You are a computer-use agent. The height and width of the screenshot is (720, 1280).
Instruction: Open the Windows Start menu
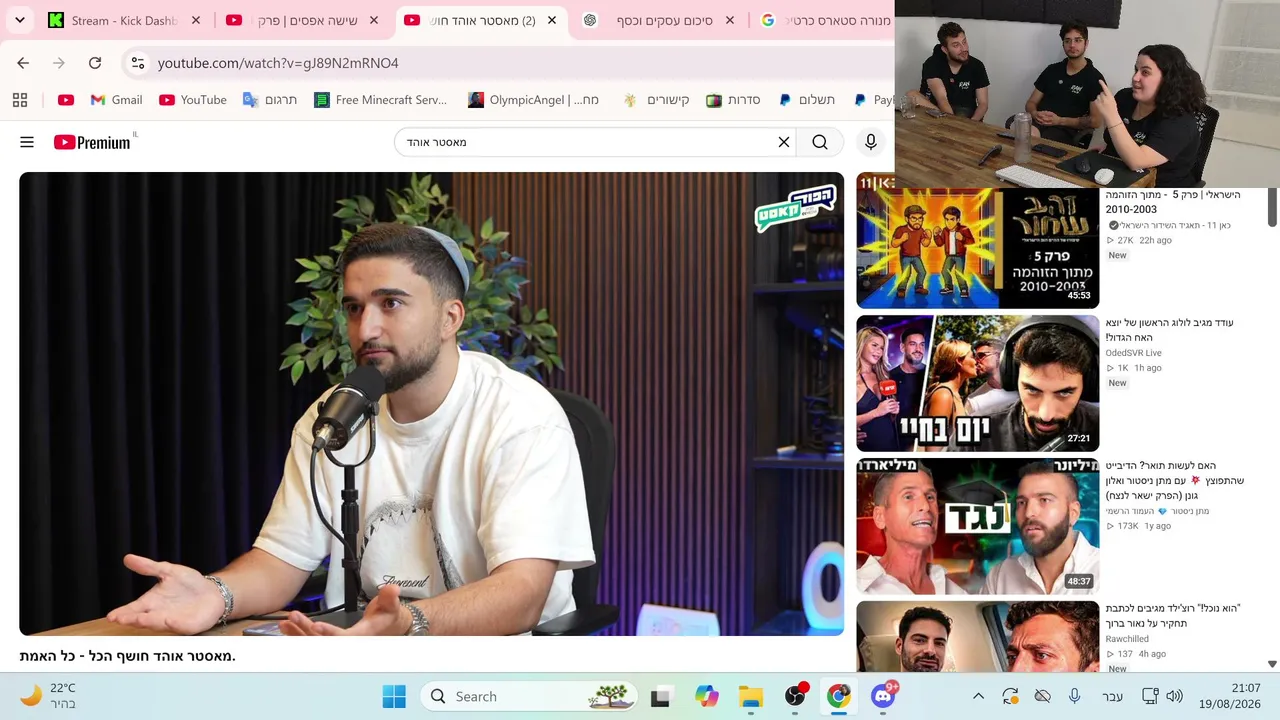[x=394, y=696]
